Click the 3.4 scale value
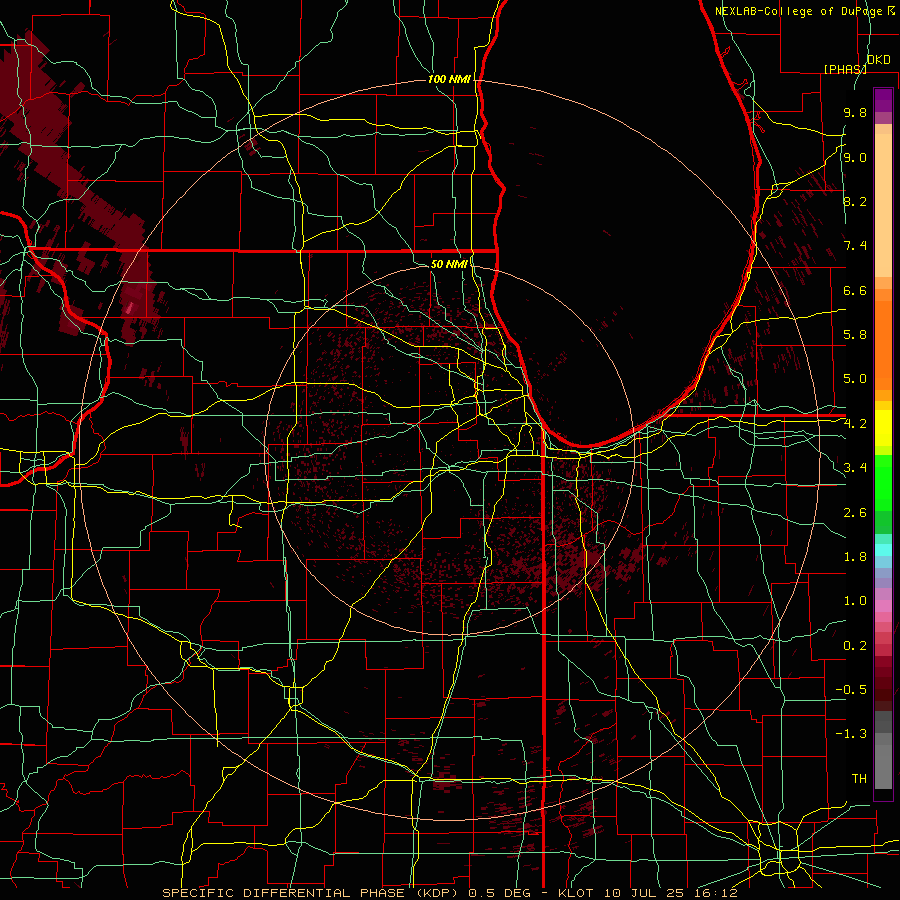Image resolution: width=900 pixels, height=900 pixels. click(855, 468)
